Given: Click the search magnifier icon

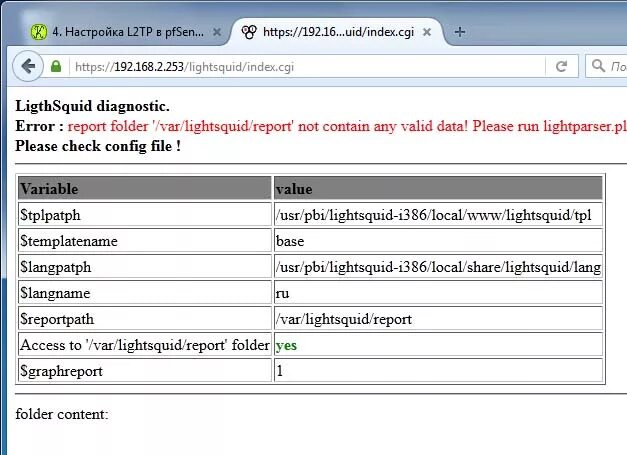Looking at the screenshot, I should pos(598,66).
